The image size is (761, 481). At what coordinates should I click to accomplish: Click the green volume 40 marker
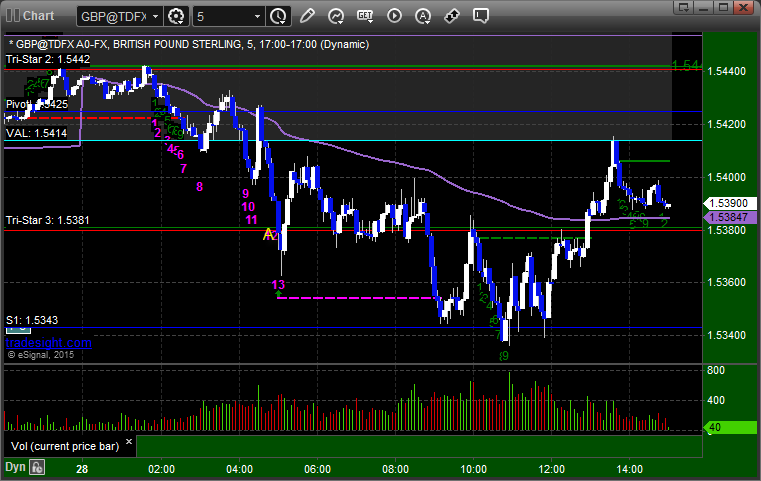coord(729,427)
